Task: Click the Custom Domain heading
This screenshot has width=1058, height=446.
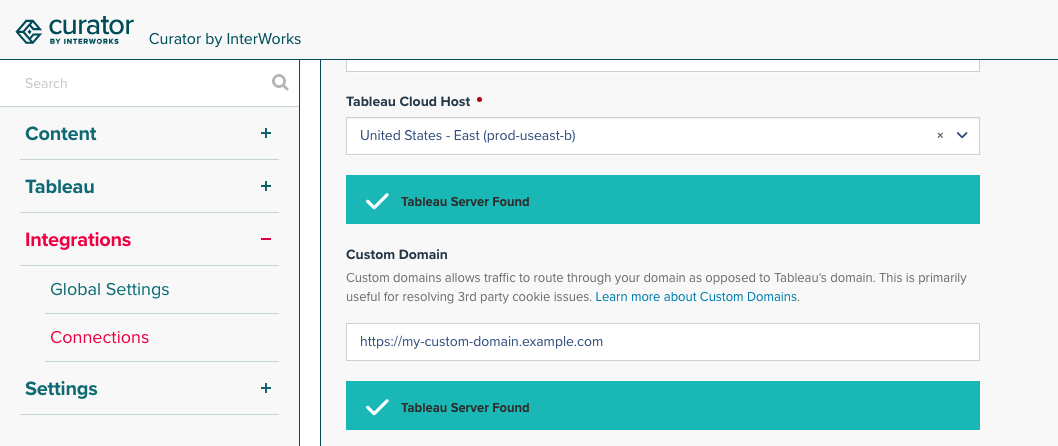Action: tap(397, 254)
